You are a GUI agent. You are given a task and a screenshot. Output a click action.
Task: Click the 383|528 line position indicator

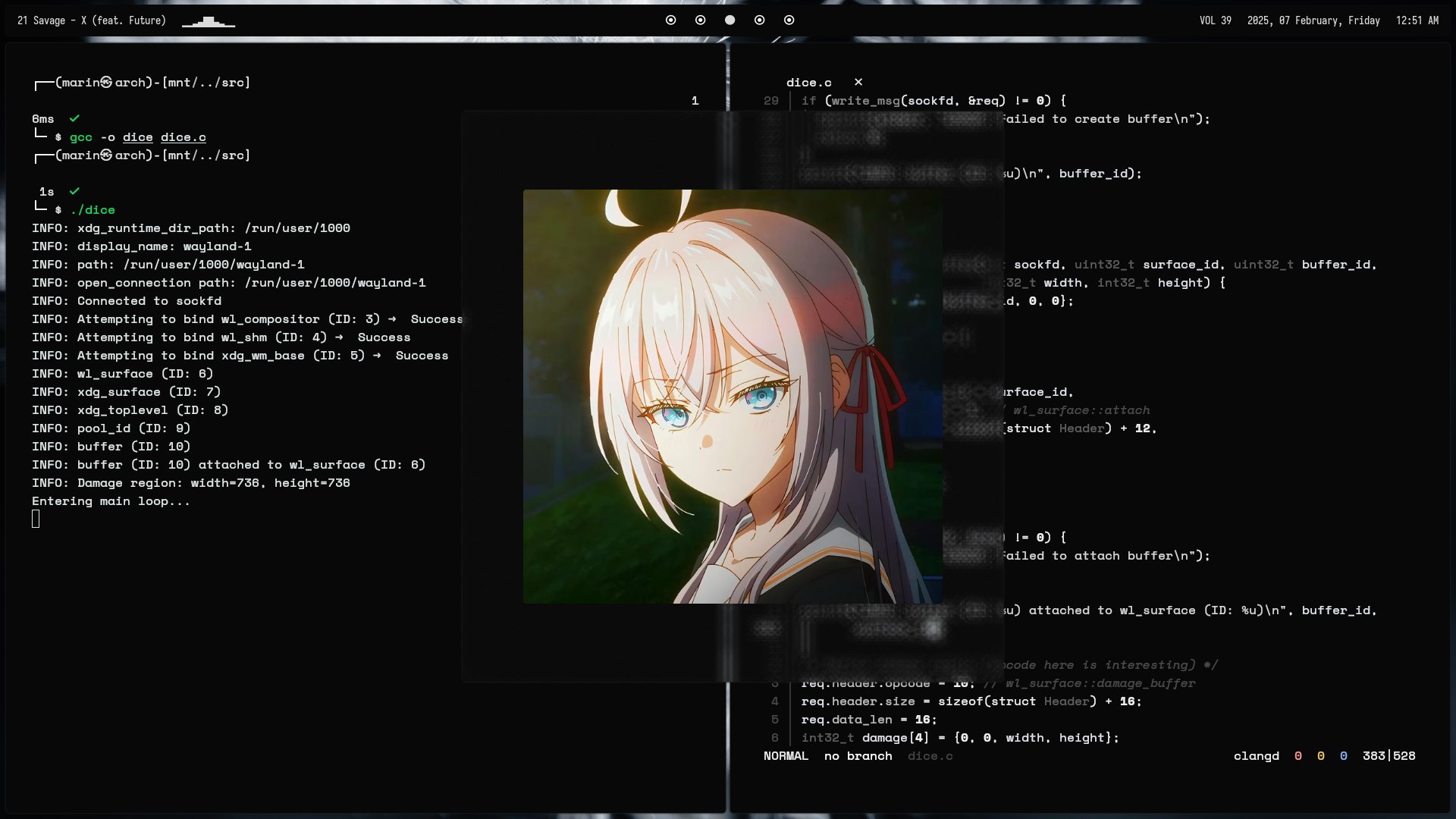coord(1389,756)
